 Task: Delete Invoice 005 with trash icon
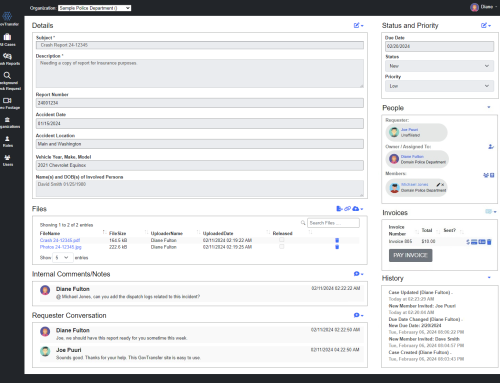489,242
